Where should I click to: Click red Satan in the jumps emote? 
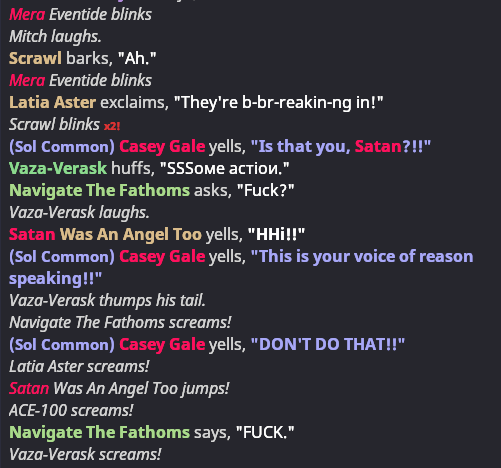click(x=29, y=389)
